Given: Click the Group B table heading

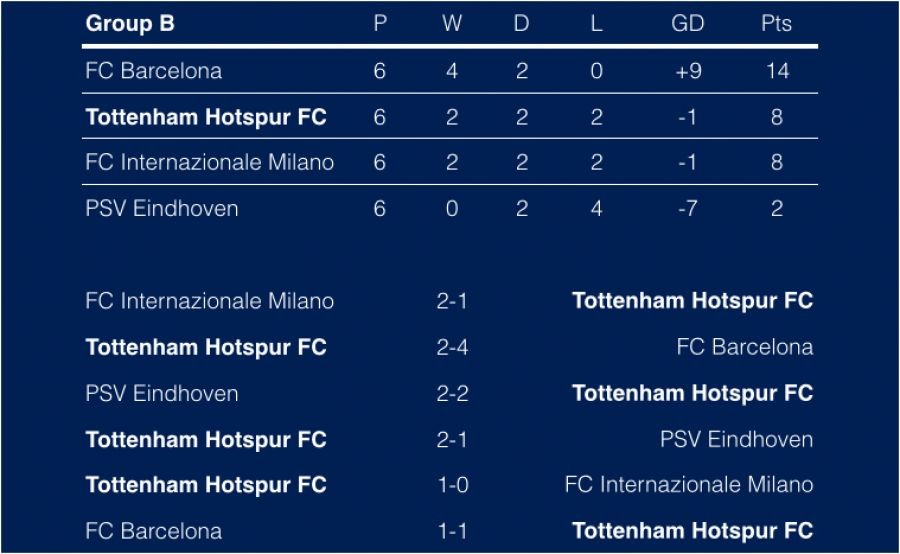Looking at the screenshot, I should click(x=130, y=24).
